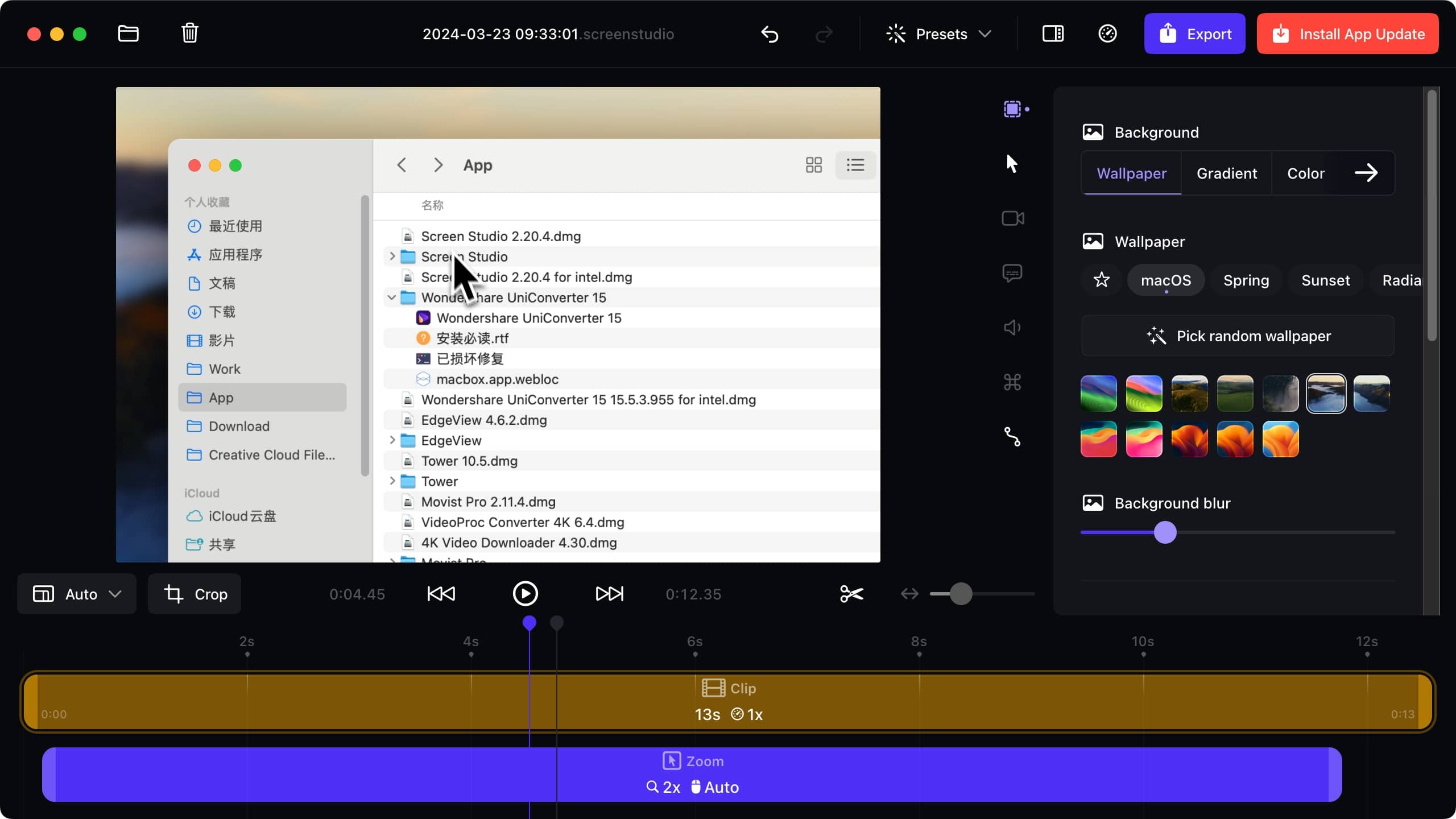This screenshot has height=819, width=1456.
Task: Open the Auto aspect ratio dropdown
Action: [77, 594]
